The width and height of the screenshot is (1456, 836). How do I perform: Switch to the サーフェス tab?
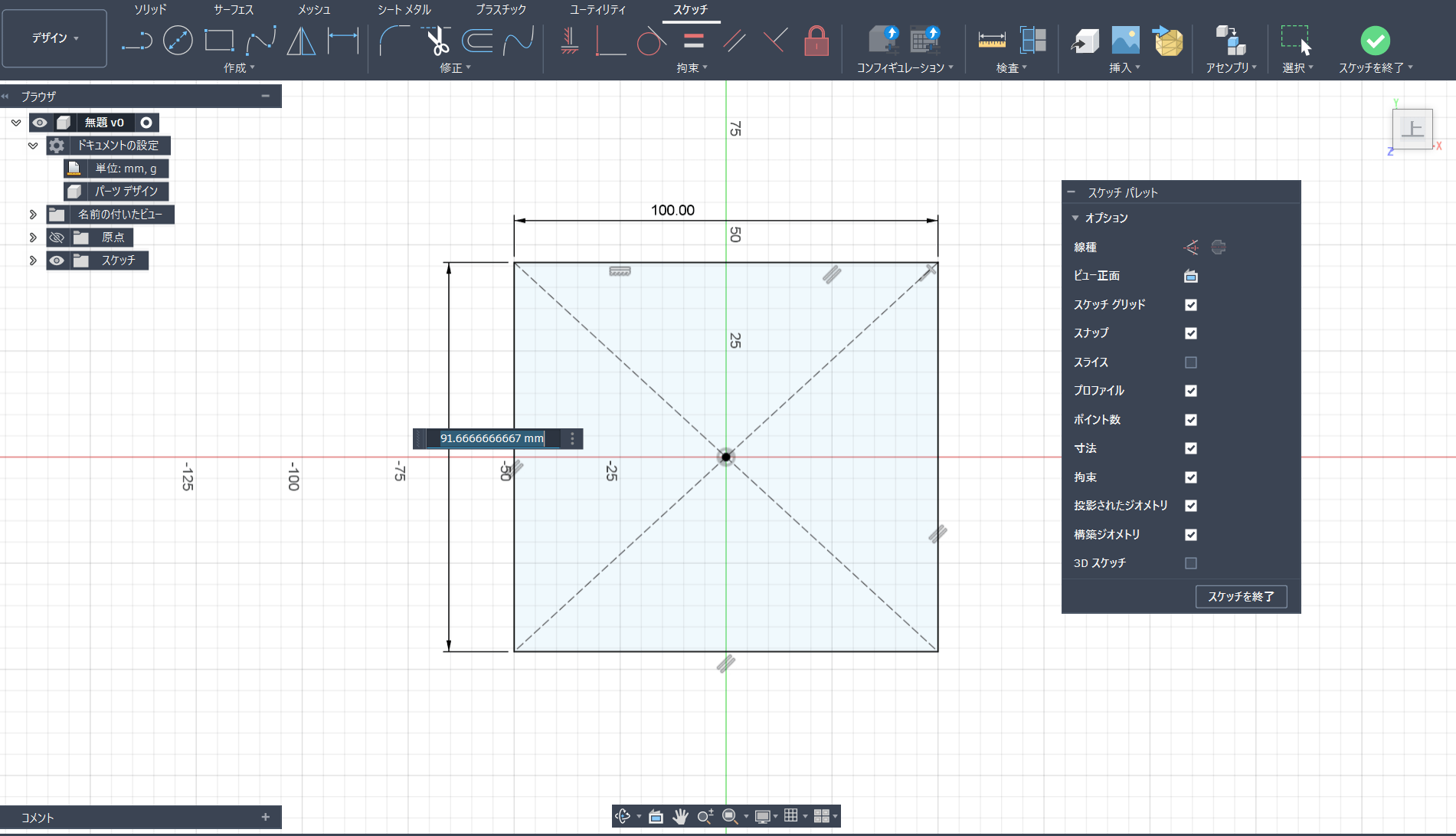click(234, 10)
